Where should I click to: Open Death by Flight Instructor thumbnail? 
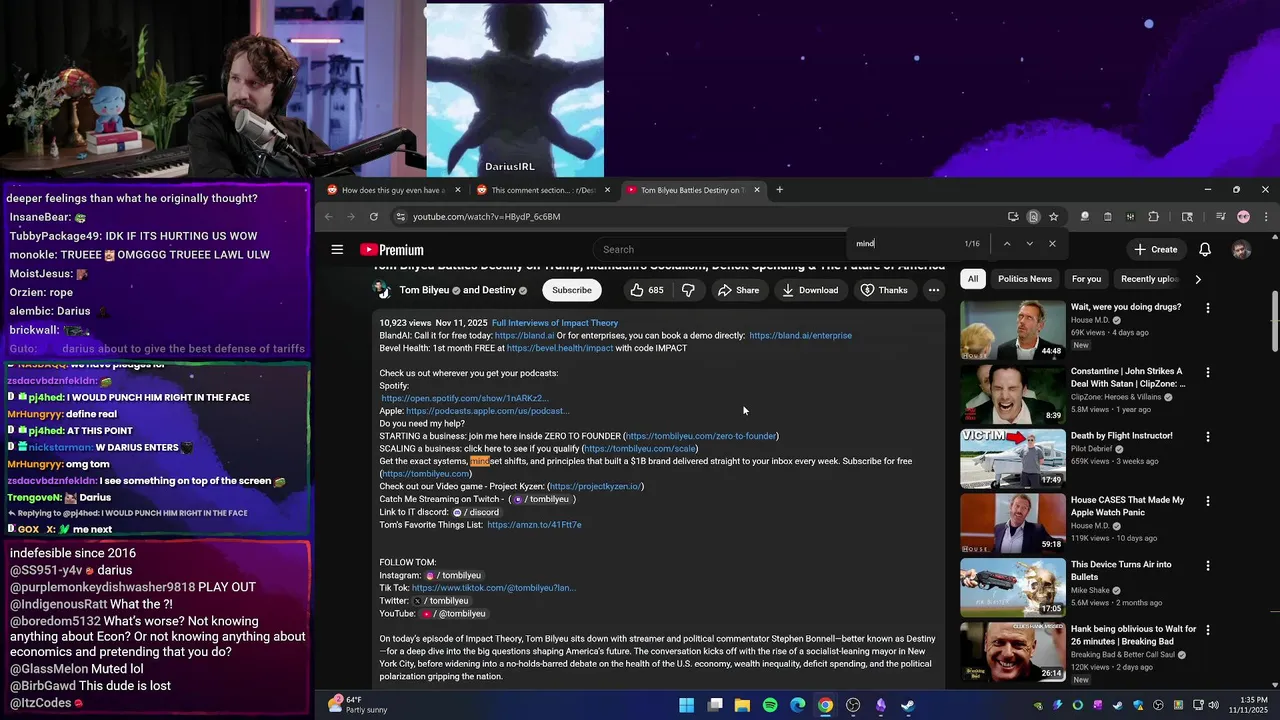tap(1013, 458)
